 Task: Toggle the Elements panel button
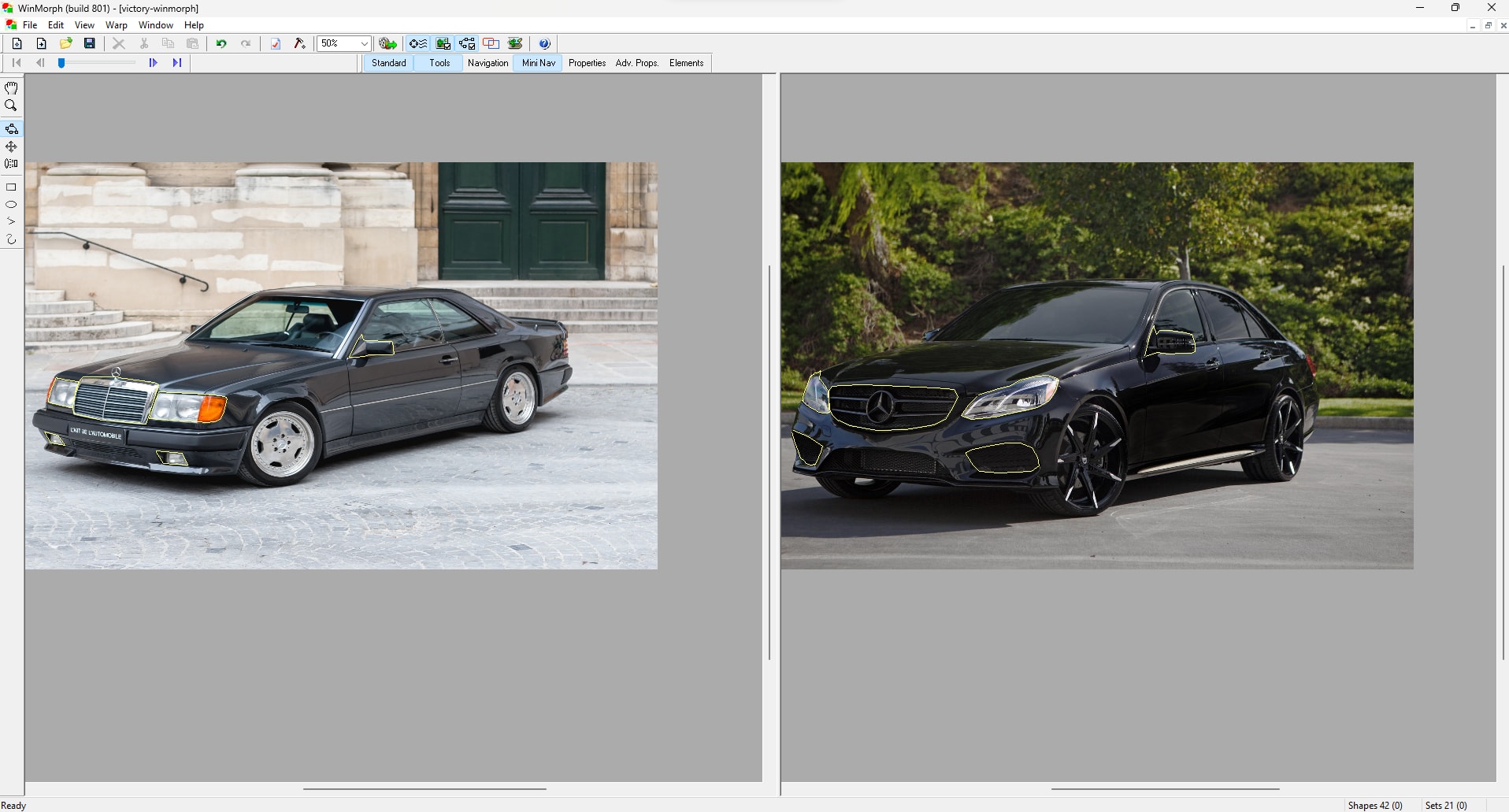coord(687,63)
